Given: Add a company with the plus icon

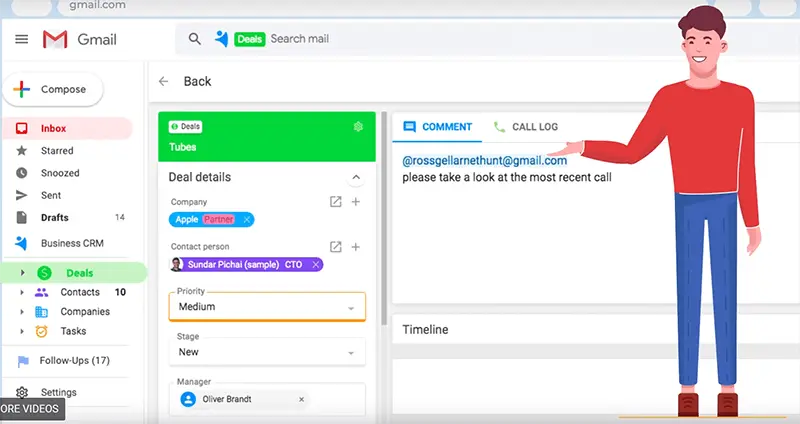Looking at the screenshot, I should (x=356, y=202).
